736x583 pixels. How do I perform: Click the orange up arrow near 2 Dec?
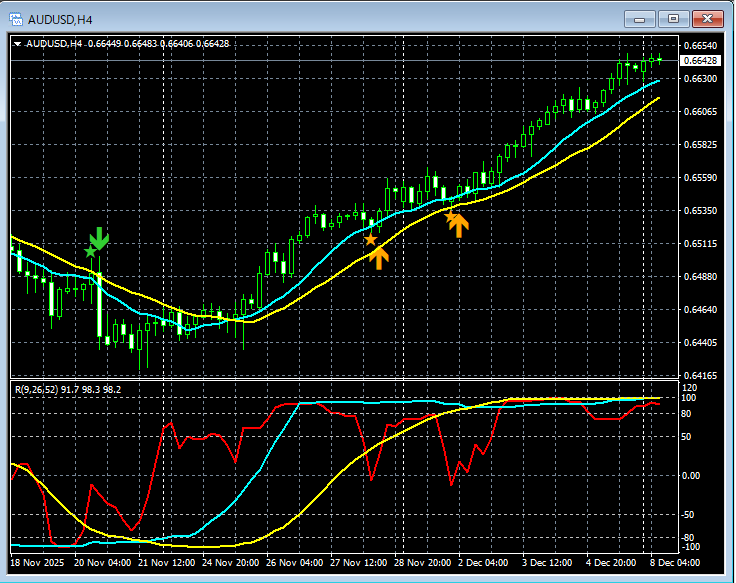(458, 224)
